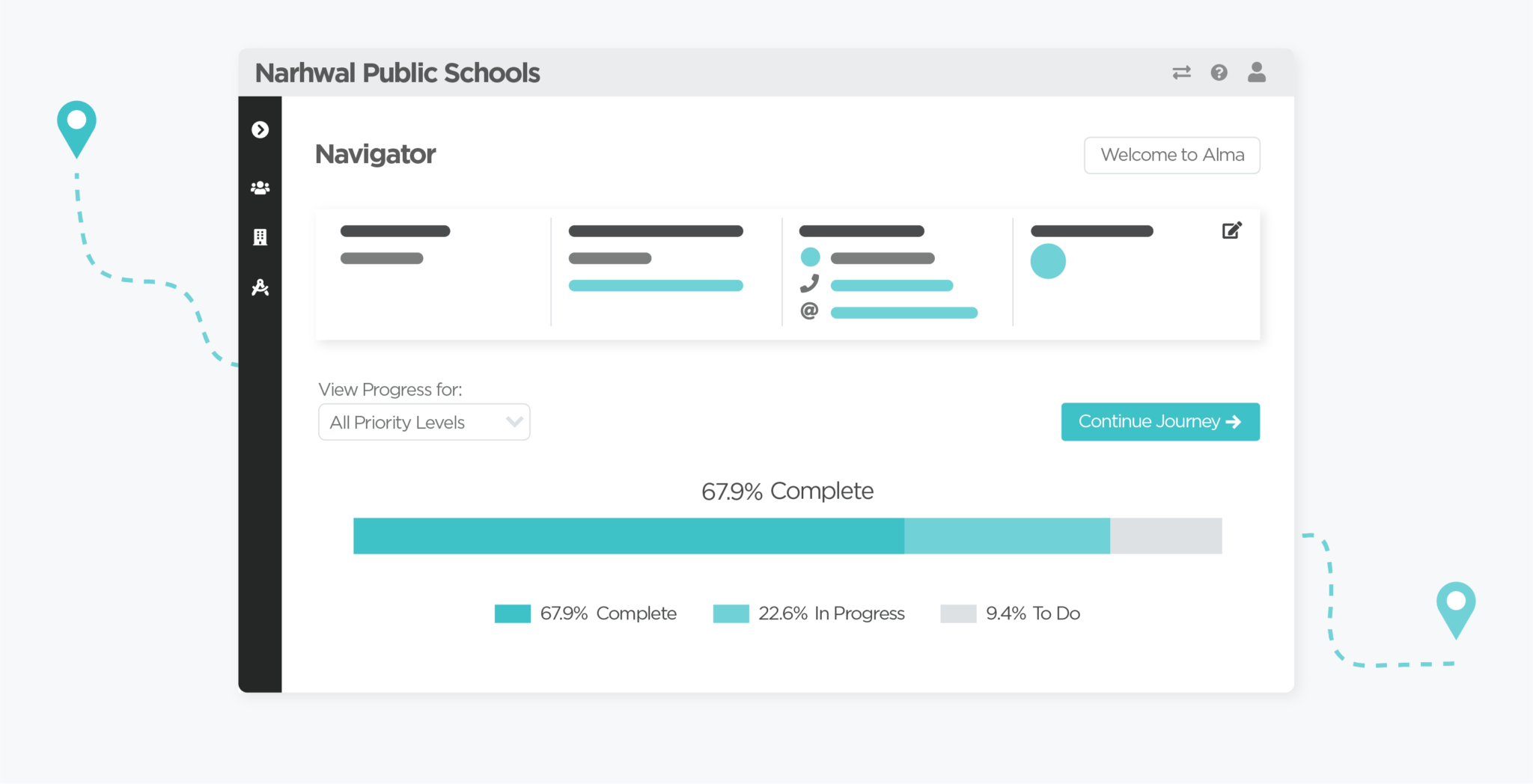The height and width of the screenshot is (784, 1533).
Task: Click the Narhwal Public Schools title
Action: (x=397, y=73)
